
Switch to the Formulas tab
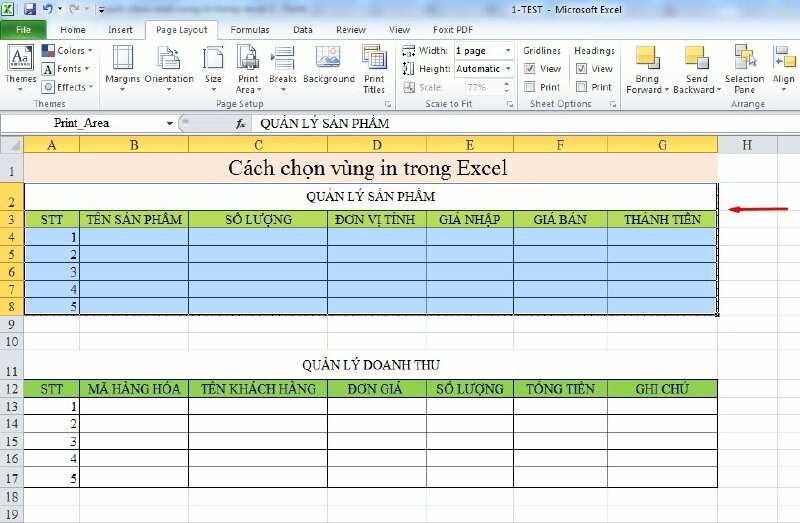coord(249,30)
